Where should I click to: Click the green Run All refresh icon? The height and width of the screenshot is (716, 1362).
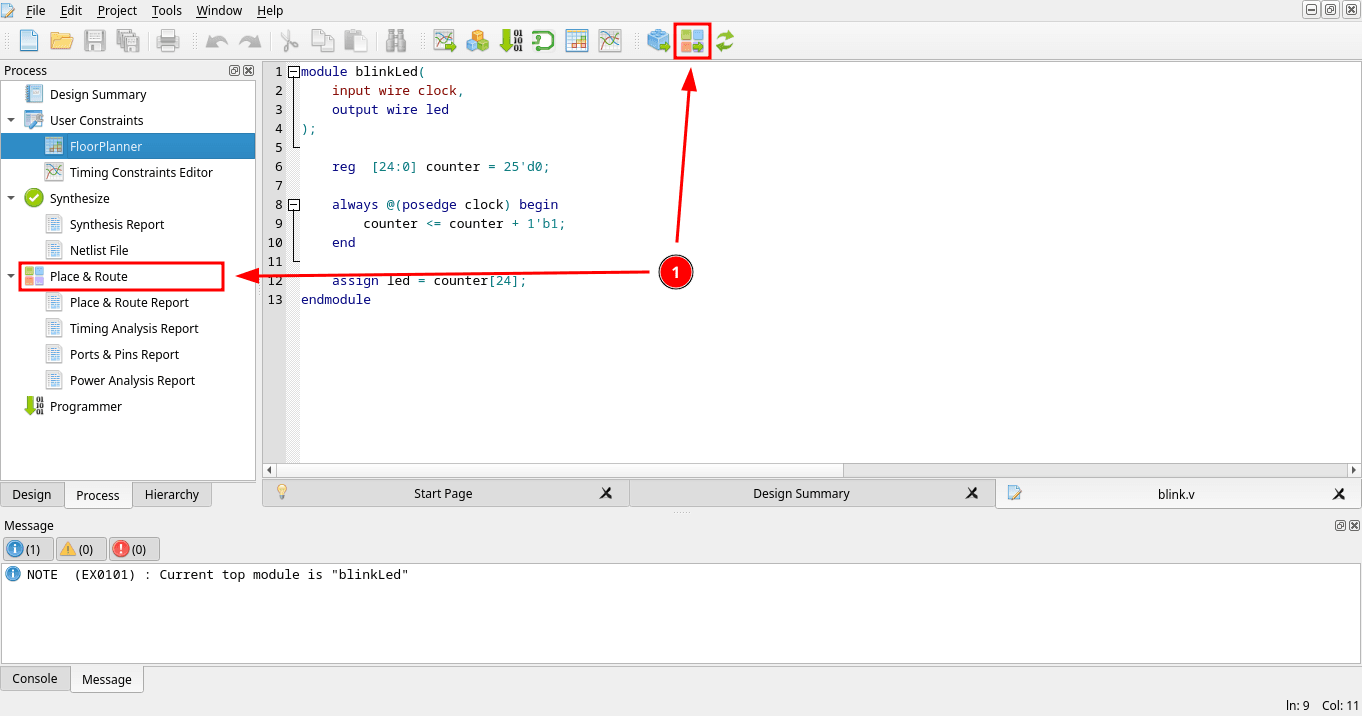(x=725, y=41)
